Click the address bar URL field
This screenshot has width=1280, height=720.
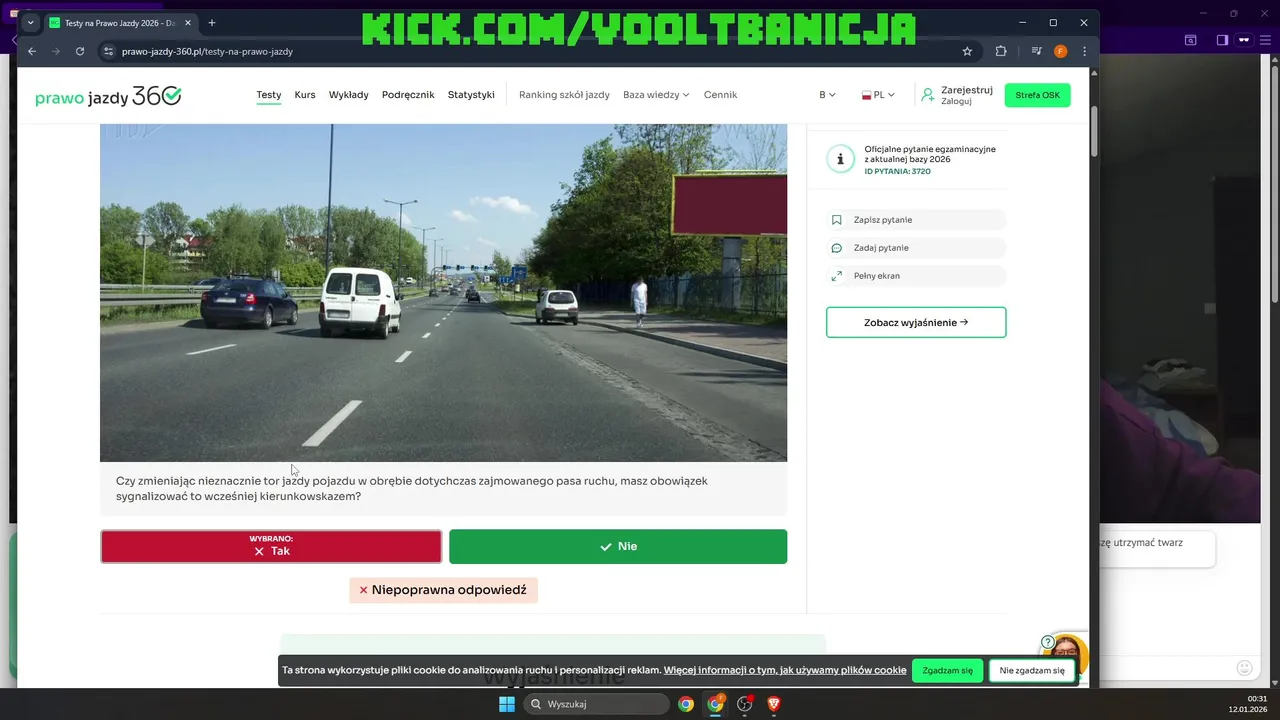(x=530, y=51)
